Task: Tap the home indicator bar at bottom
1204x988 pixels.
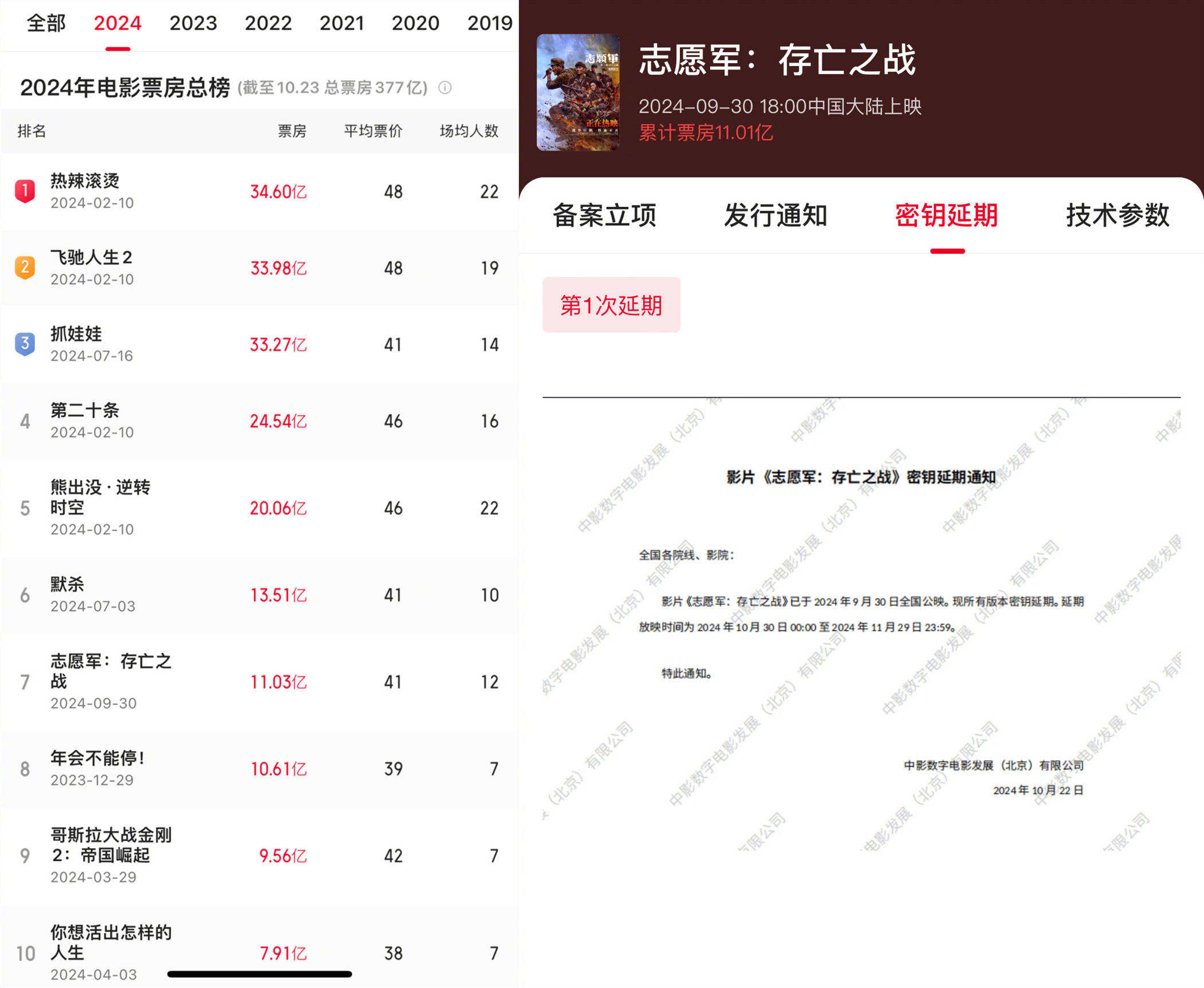Action: coord(259,974)
